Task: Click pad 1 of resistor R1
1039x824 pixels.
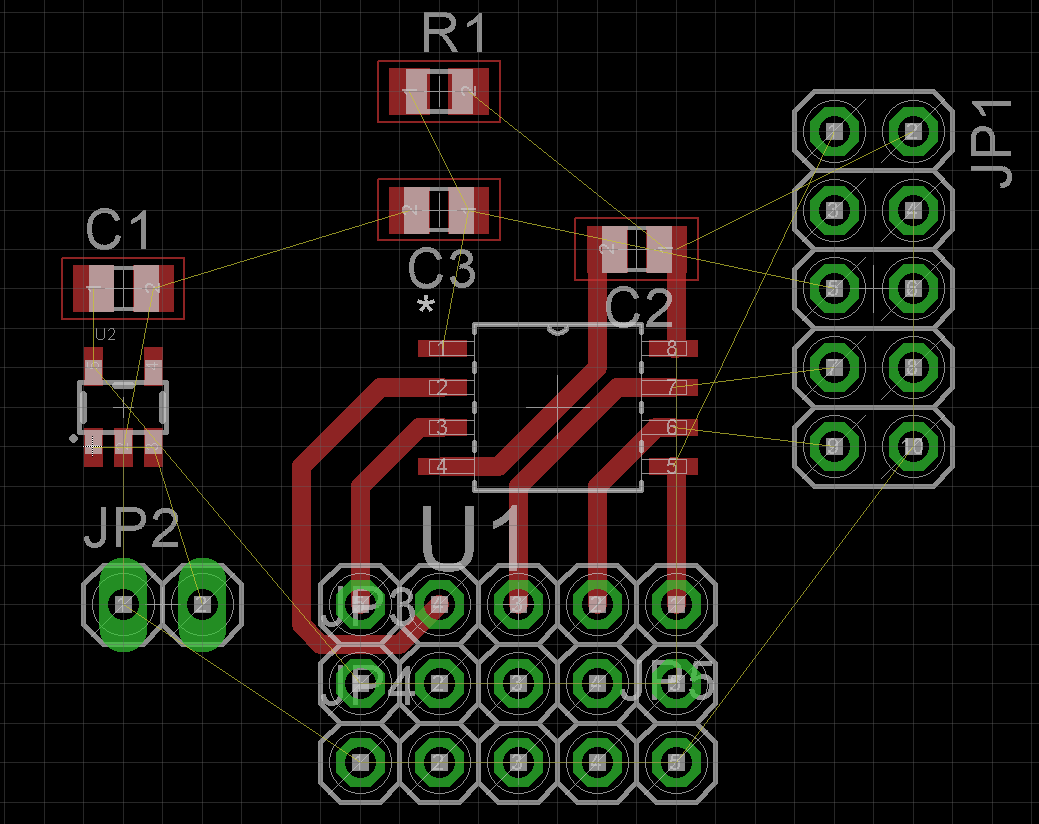Action: click(x=409, y=91)
